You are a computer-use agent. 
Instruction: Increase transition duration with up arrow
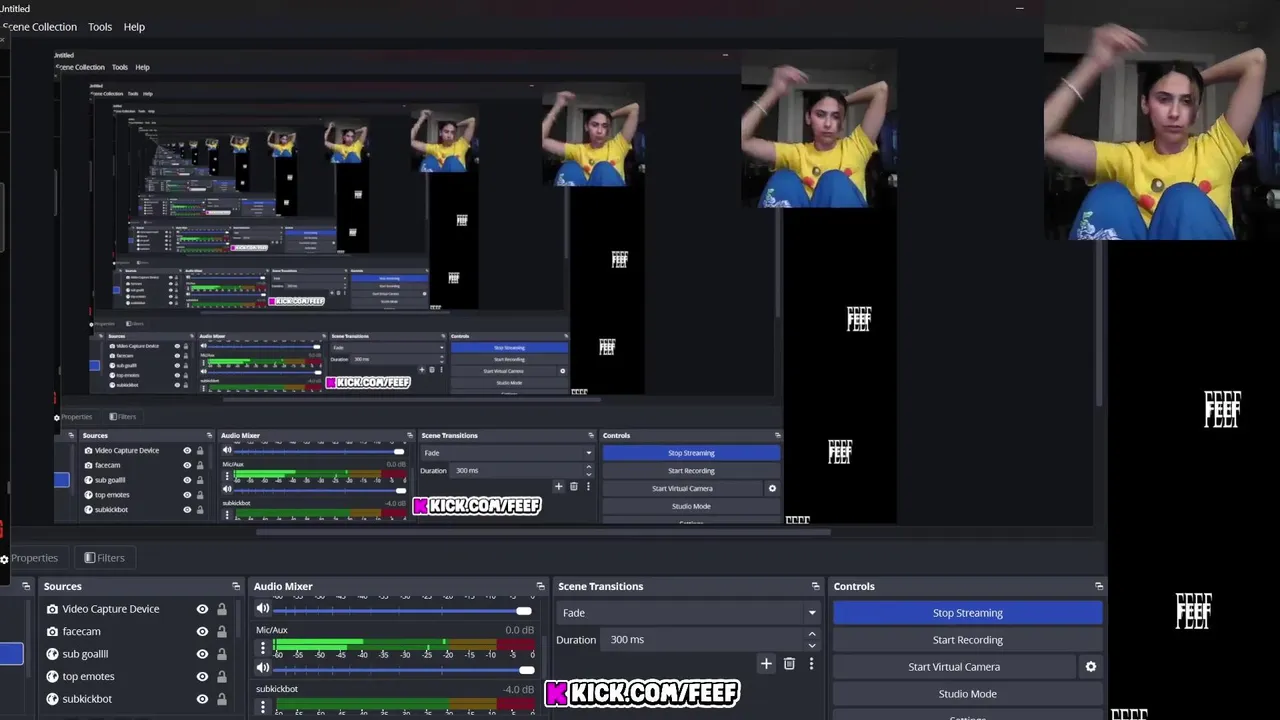coord(811,634)
